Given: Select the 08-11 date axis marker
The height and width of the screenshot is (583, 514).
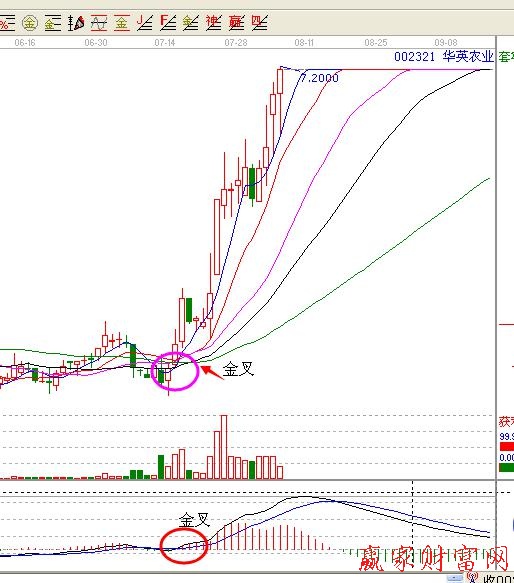Looking at the screenshot, I should point(304,43).
